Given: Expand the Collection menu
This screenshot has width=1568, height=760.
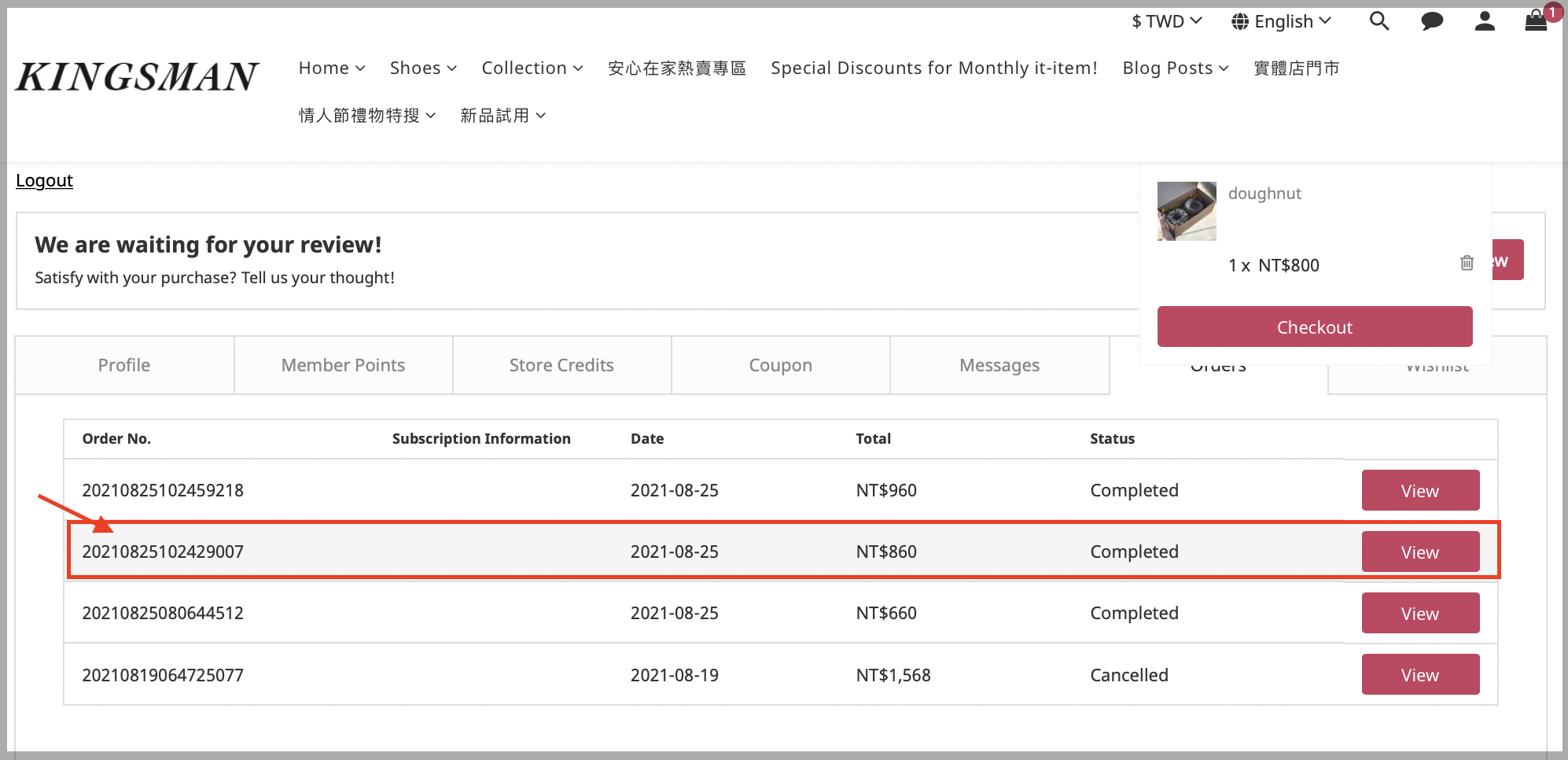Looking at the screenshot, I should click(532, 68).
